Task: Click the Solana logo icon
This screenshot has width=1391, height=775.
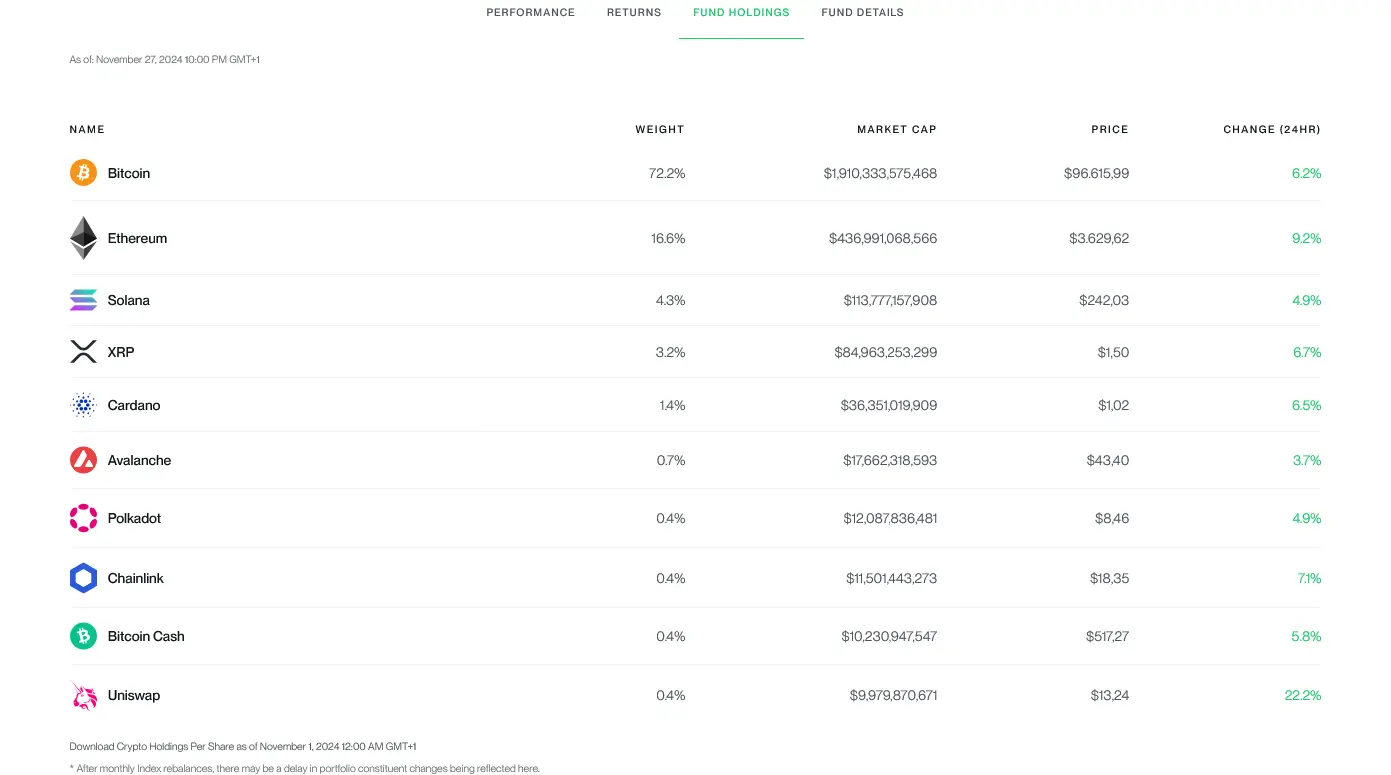Action: pos(83,300)
